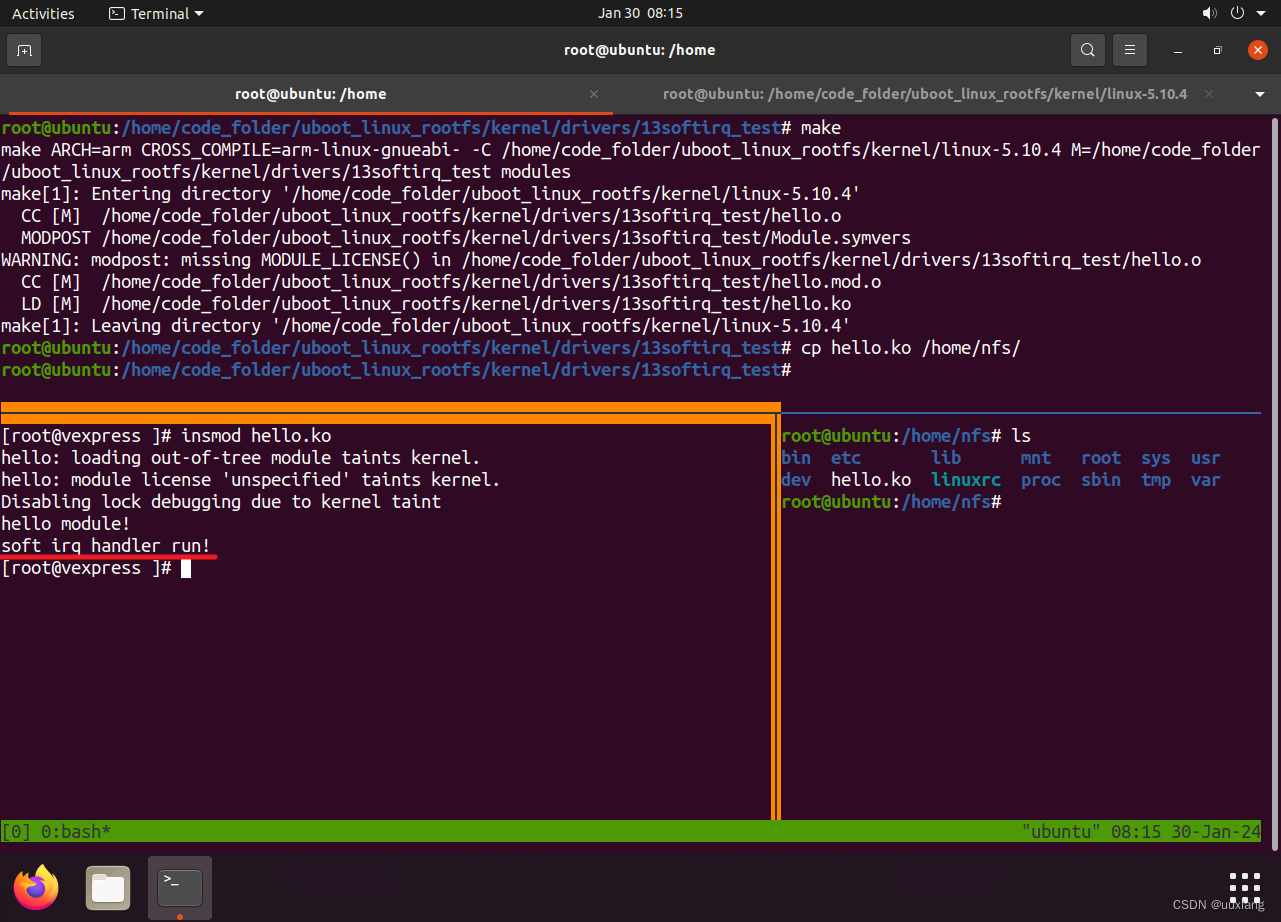
Task: Close the linux-5.10.4 terminal tab
Action: coord(1209,94)
